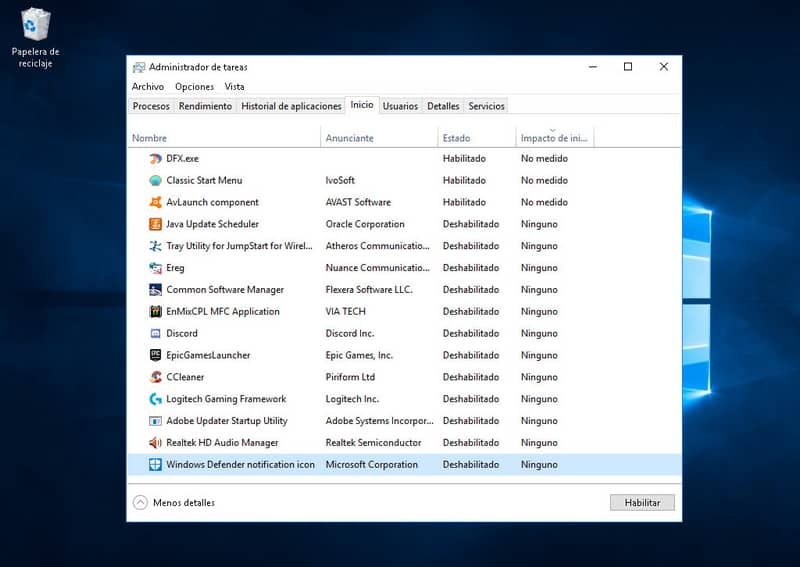
Task: Select the Java Update Scheduler entry
Action: coord(212,224)
